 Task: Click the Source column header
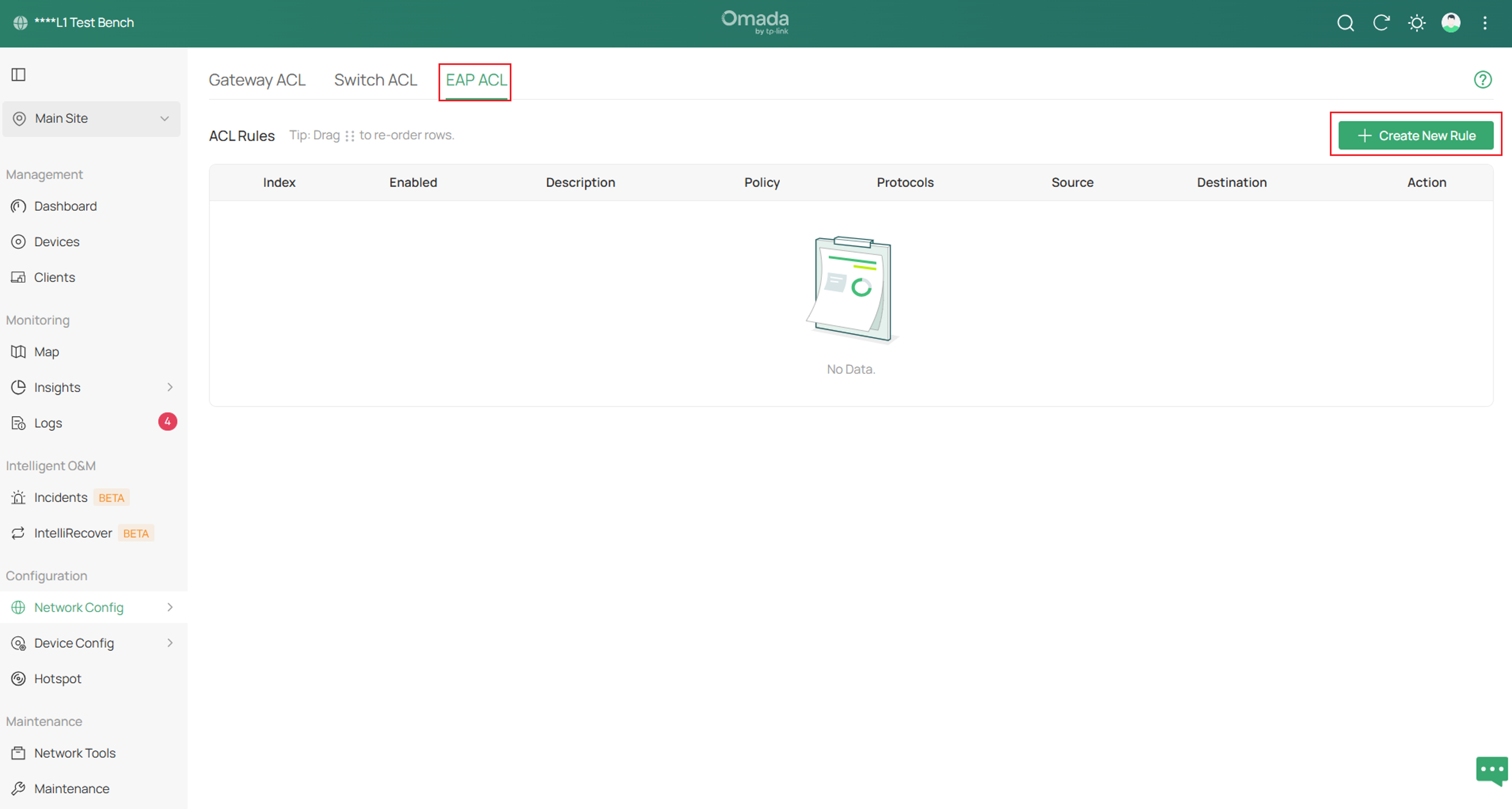point(1072,182)
